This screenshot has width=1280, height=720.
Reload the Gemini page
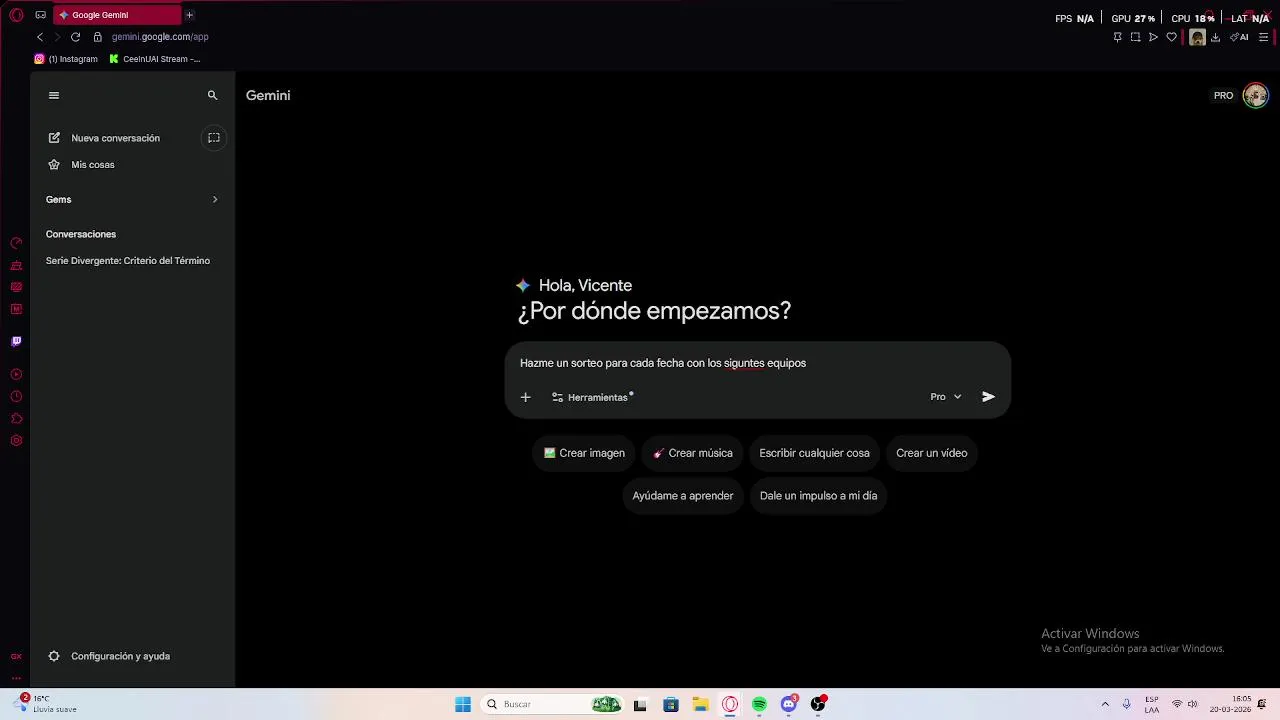[x=75, y=37]
